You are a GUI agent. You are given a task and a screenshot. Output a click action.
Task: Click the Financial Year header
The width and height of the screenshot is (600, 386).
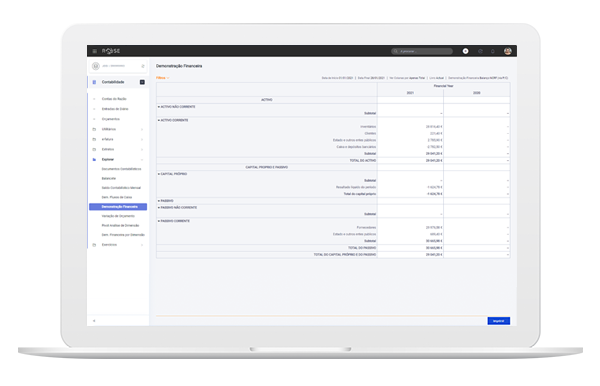pyautogui.click(x=443, y=86)
